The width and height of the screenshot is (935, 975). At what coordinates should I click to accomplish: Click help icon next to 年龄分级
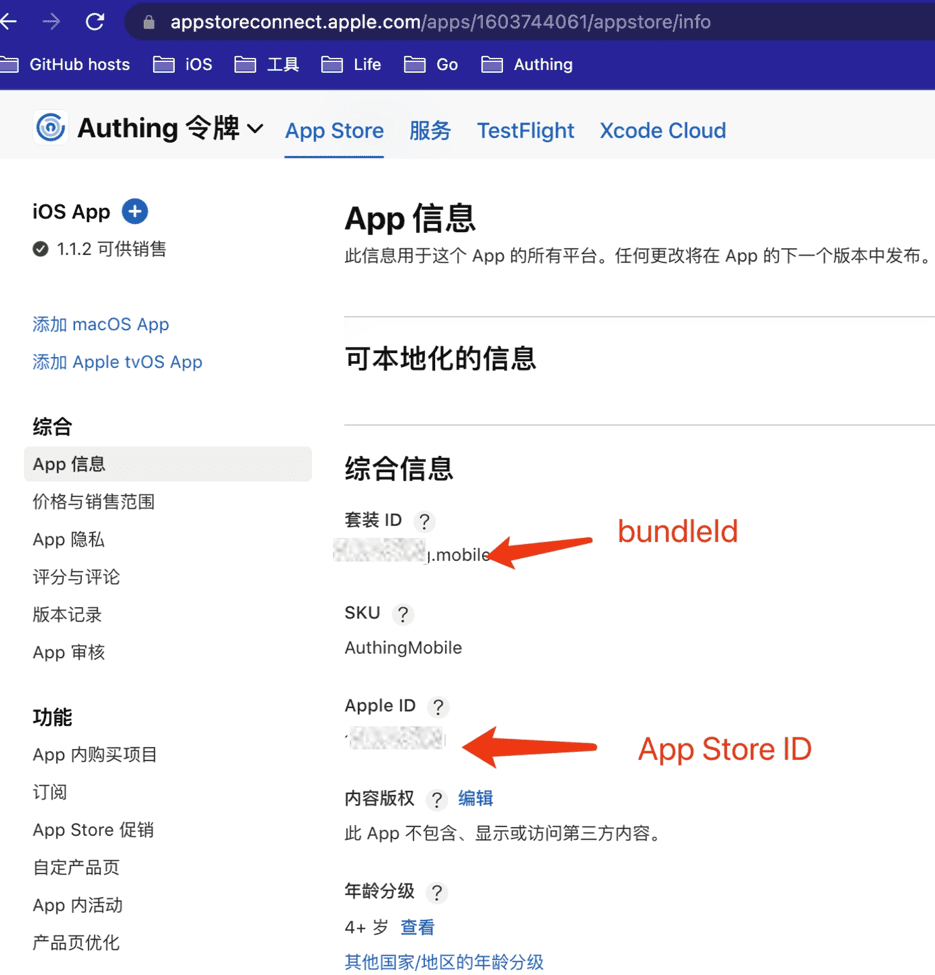436,892
